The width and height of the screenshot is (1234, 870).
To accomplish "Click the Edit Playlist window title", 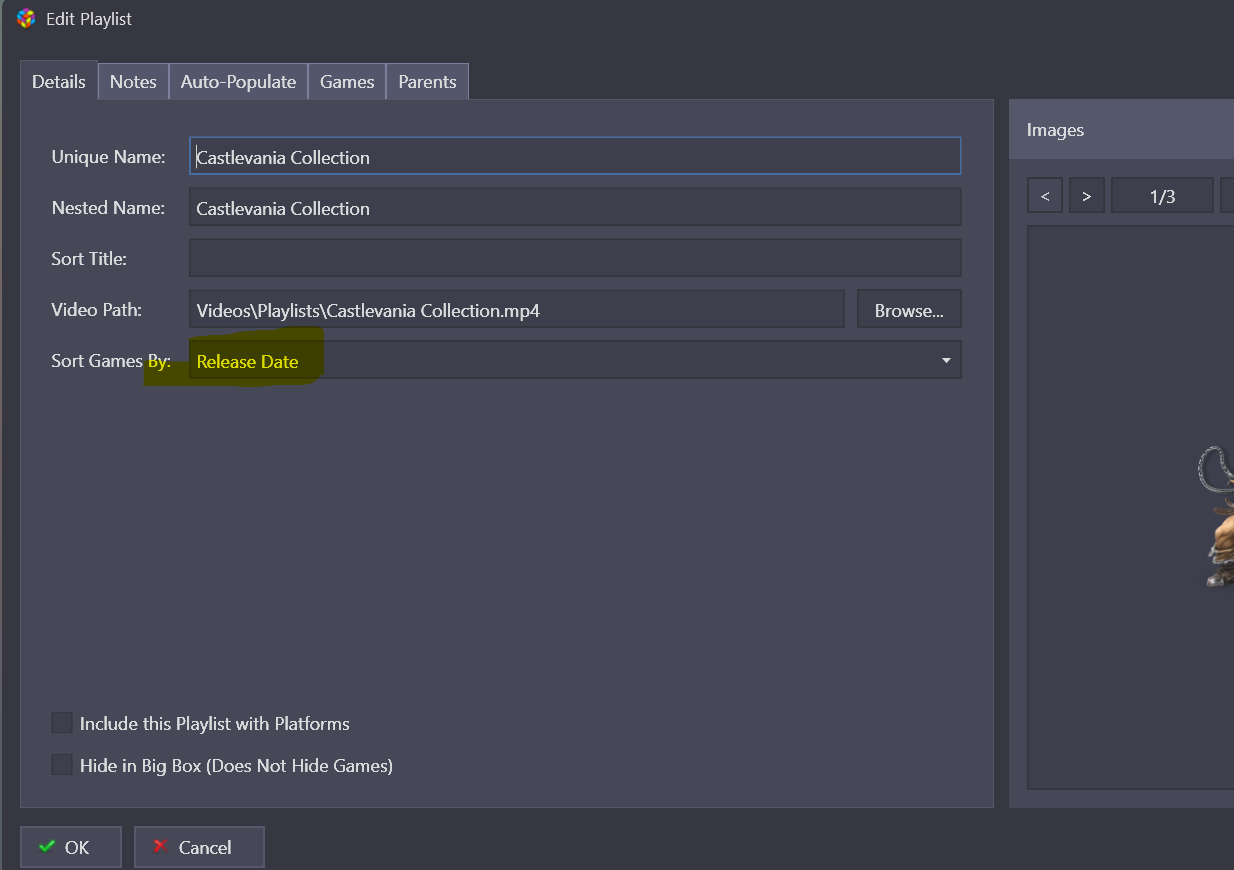I will 89,19.
